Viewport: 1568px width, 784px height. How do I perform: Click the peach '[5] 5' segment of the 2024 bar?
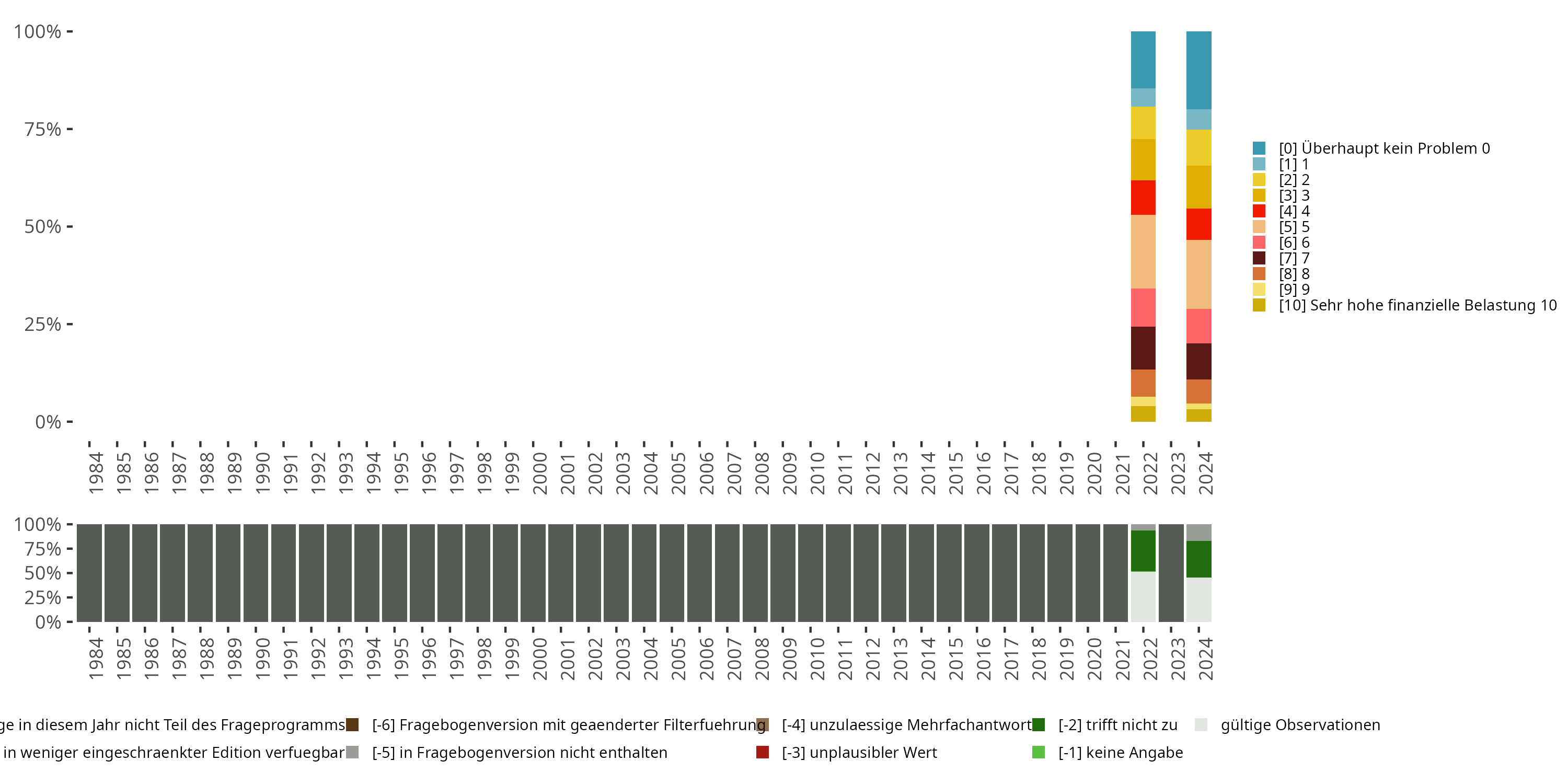1198,274
